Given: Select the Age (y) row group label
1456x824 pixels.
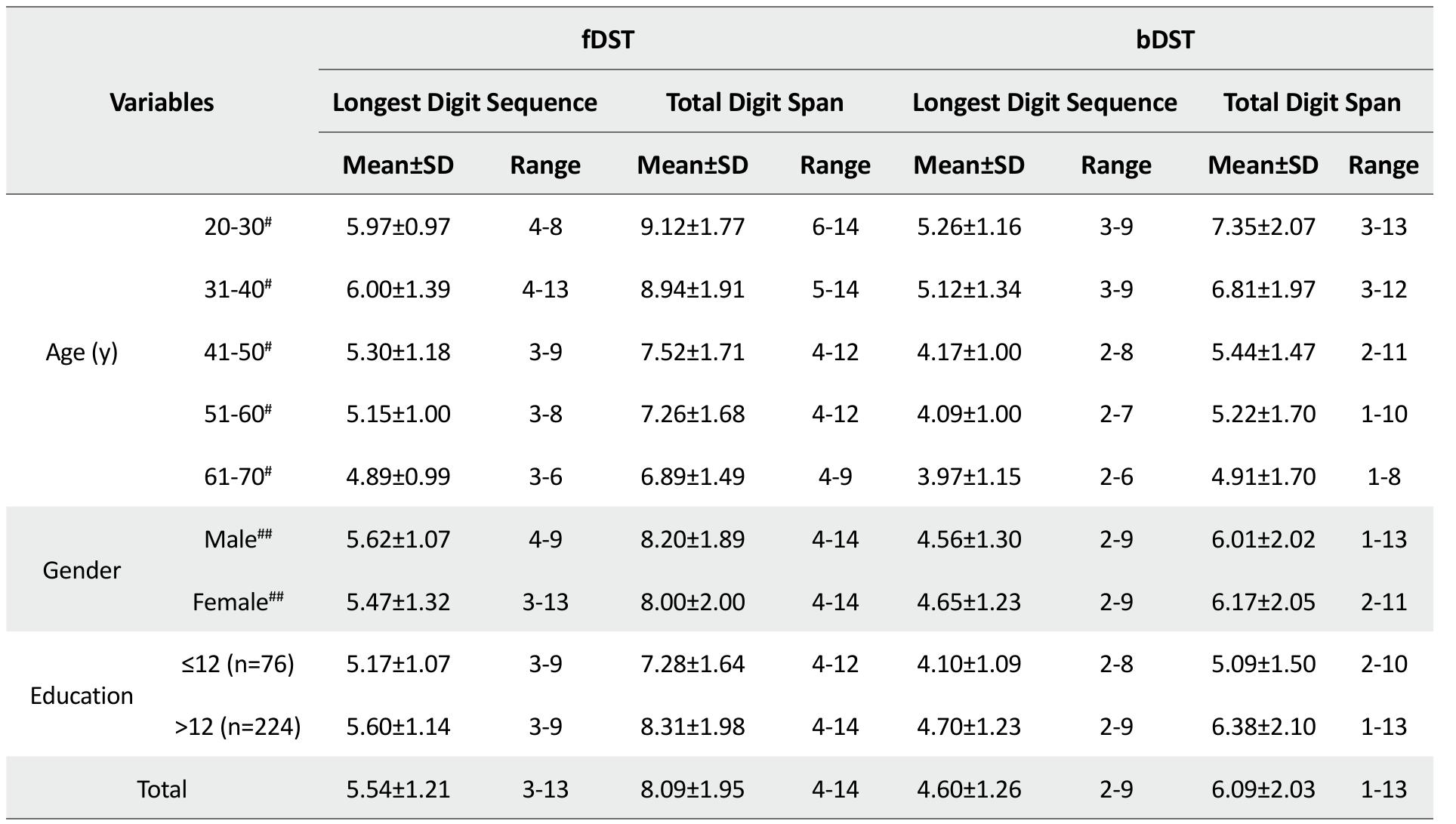Looking at the screenshot, I should pyautogui.click(x=82, y=352).
